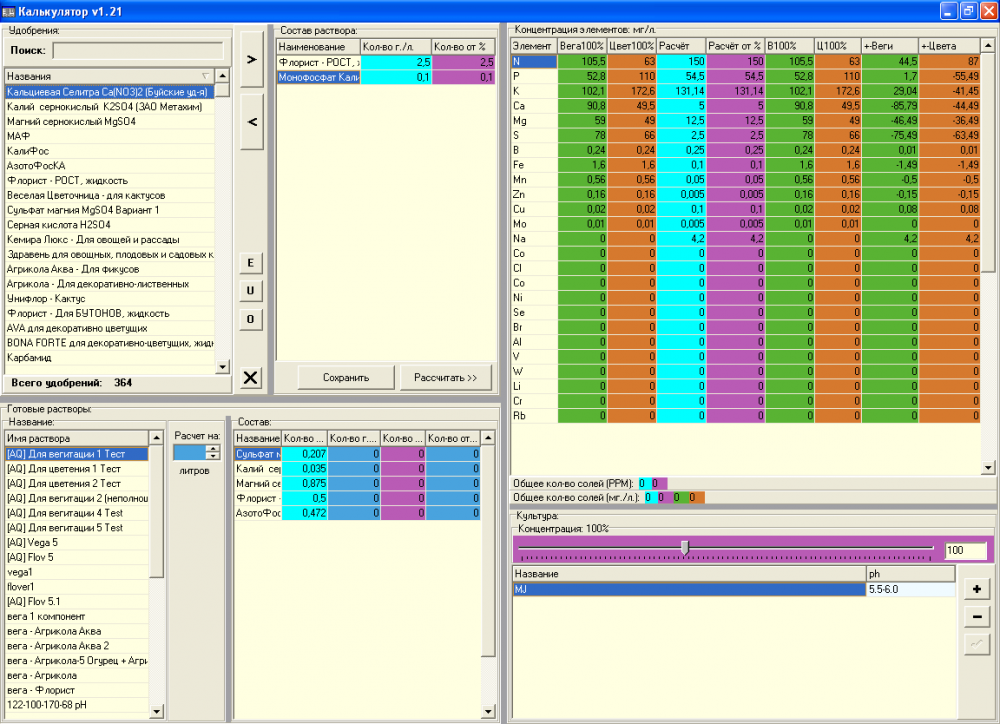1000x724 pixels.
Task: Sort fertilizer list by Названия header arrow
Action: tap(205, 76)
